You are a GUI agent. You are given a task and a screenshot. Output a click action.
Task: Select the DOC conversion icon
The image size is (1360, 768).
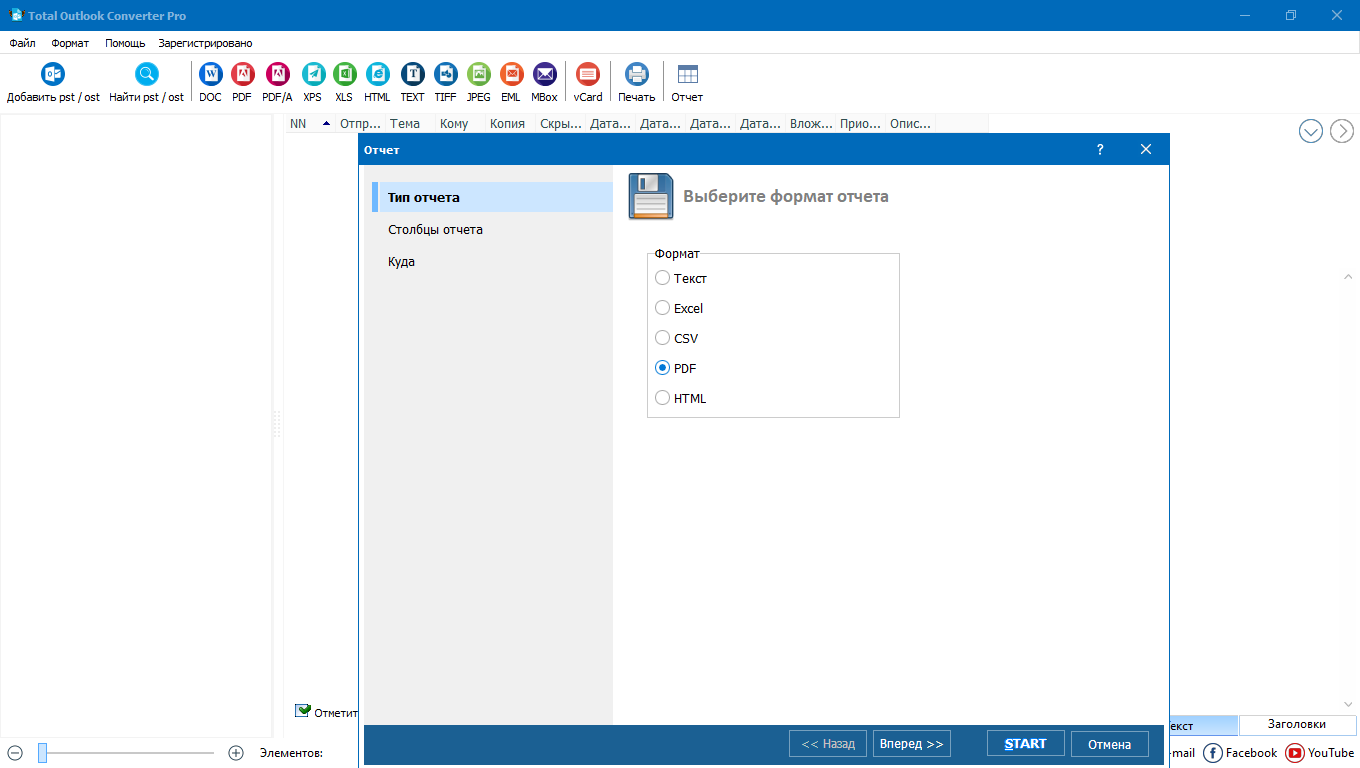point(210,74)
